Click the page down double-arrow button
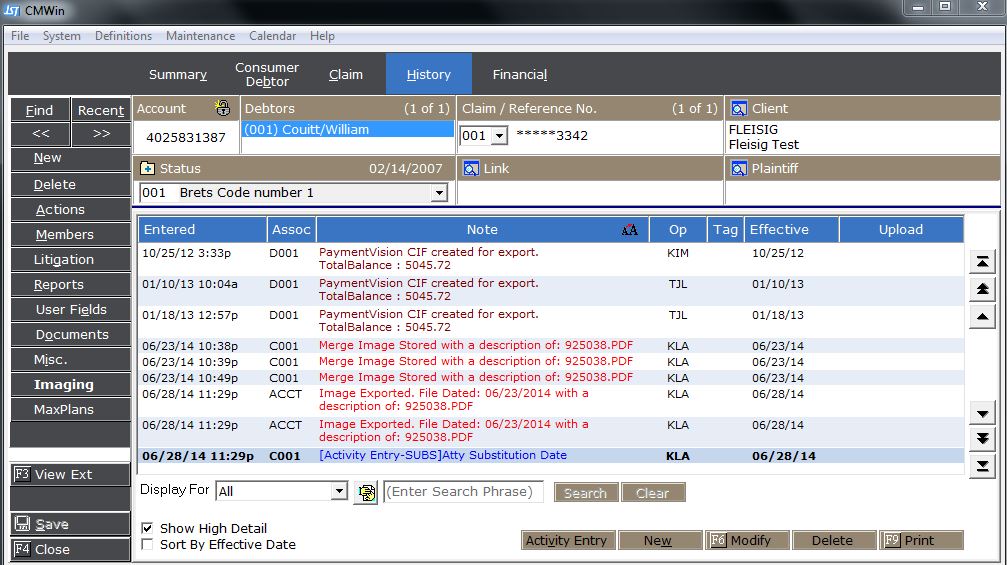The image size is (1007, 565). (x=983, y=439)
